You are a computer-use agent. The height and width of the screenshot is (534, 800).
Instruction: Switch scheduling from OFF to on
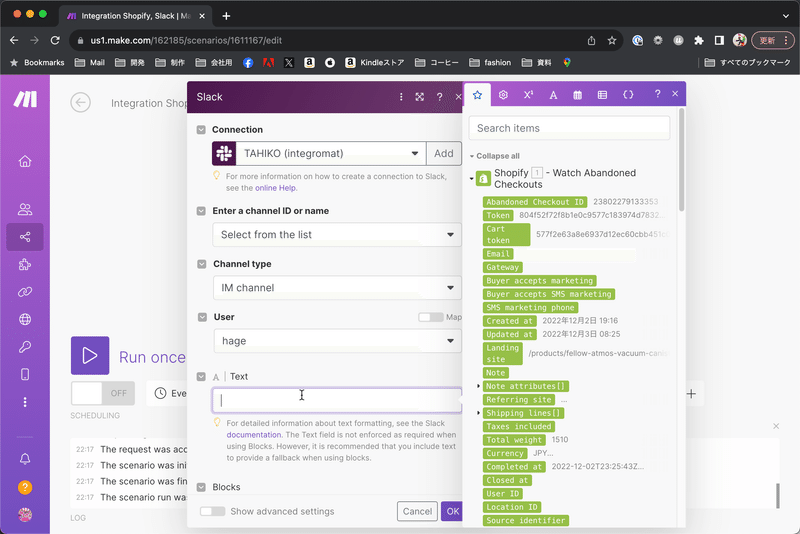(x=103, y=393)
